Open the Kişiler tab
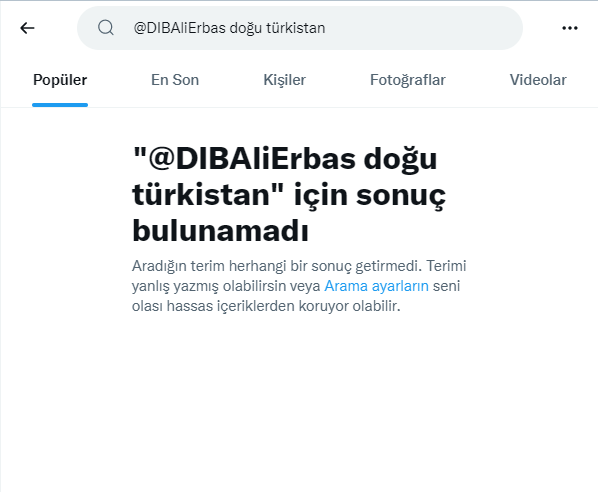This screenshot has height=492, width=598. [285, 80]
